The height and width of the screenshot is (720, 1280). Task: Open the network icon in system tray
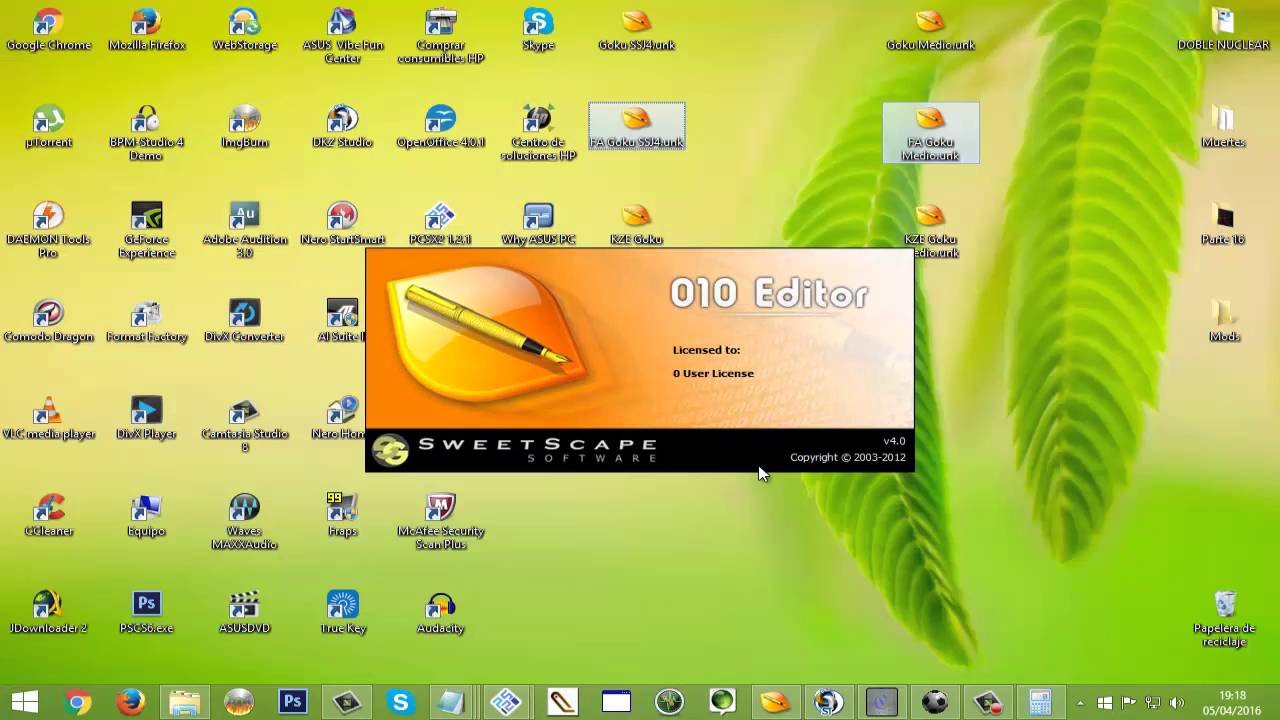[1153, 703]
